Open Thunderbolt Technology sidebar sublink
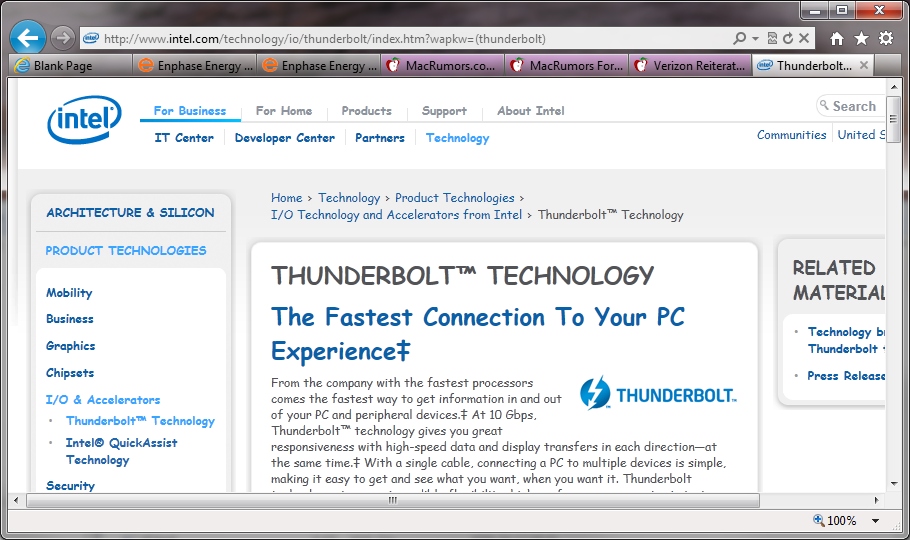Screen dimensions: 910x540 (140, 420)
